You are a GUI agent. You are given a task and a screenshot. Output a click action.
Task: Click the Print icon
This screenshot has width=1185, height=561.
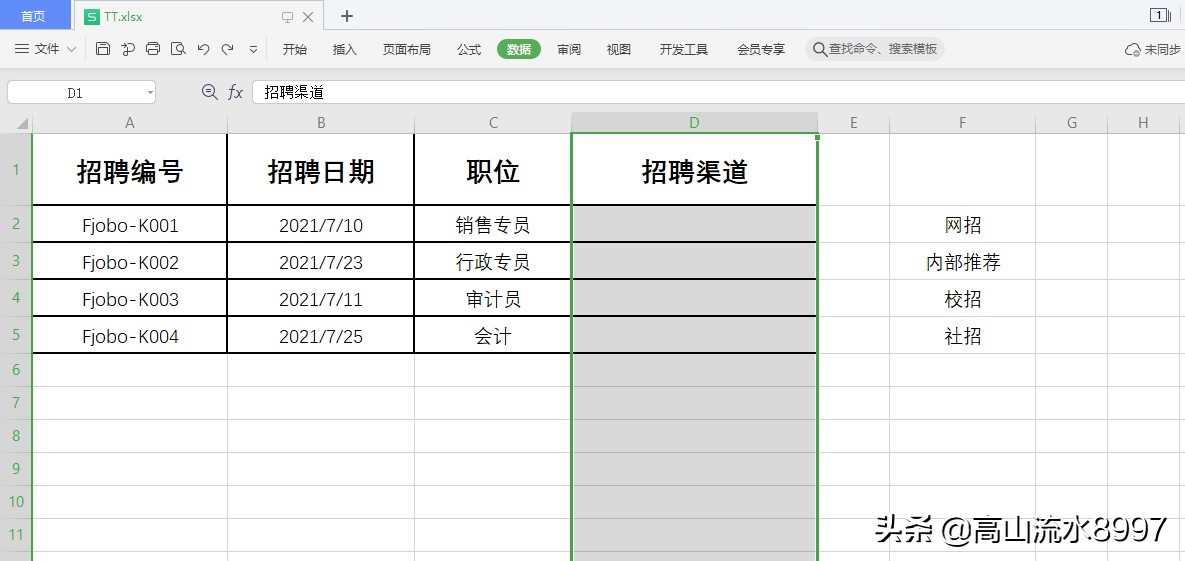(x=153, y=49)
